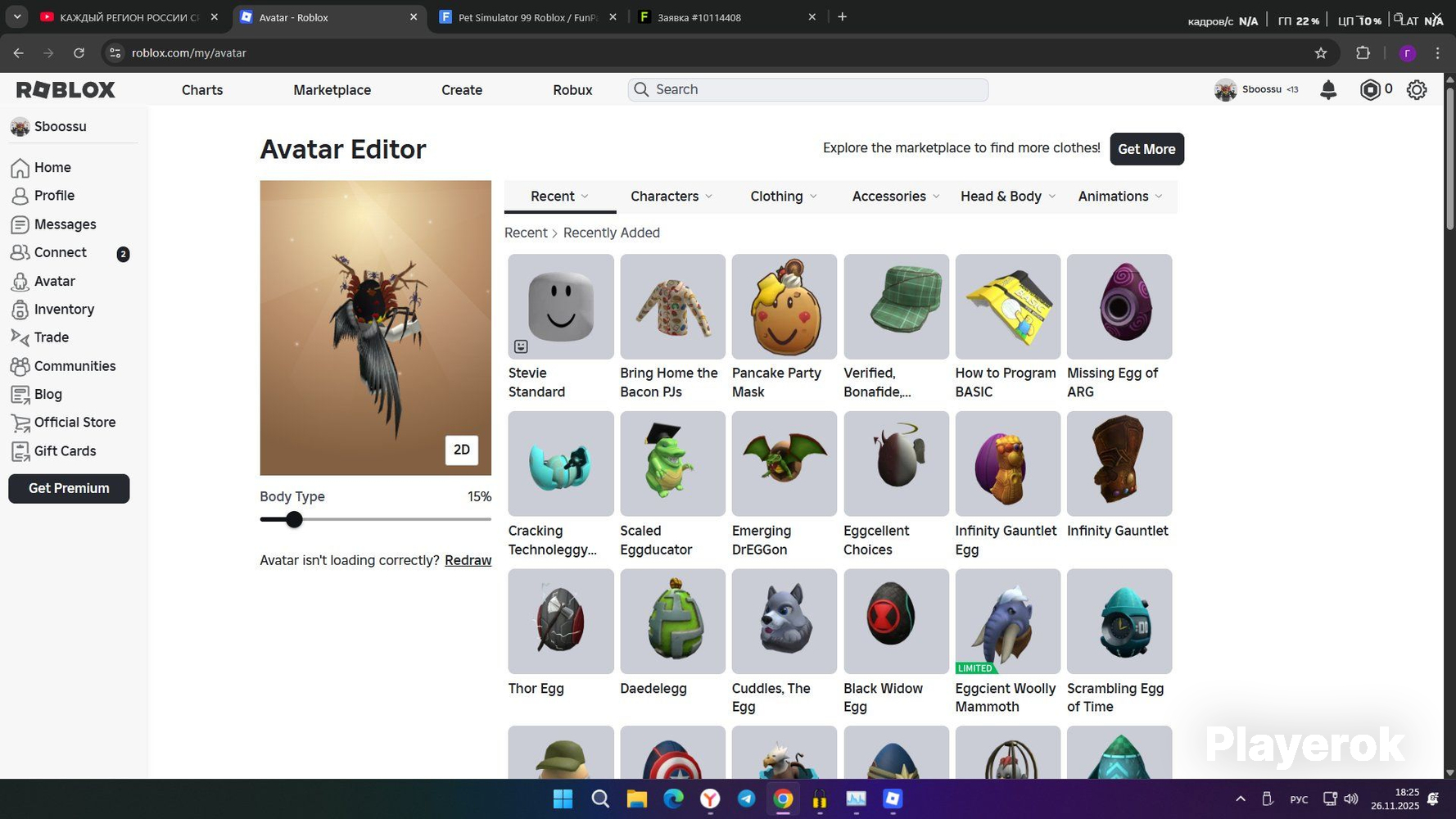Go back to the previous page
Screen dimensions: 1456x819
pyautogui.click(x=18, y=53)
